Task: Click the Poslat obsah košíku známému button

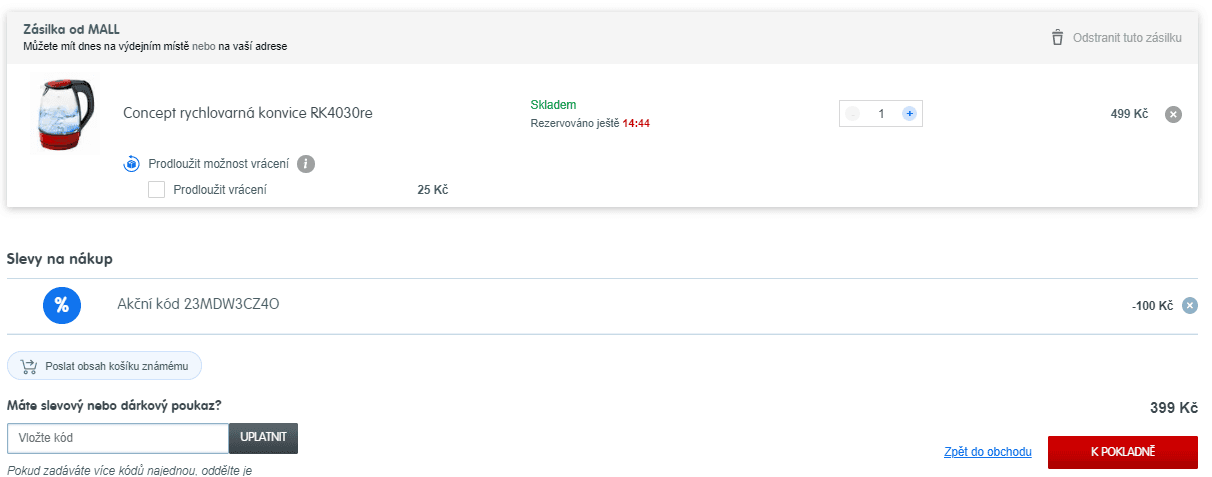Action: coord(104,366)
